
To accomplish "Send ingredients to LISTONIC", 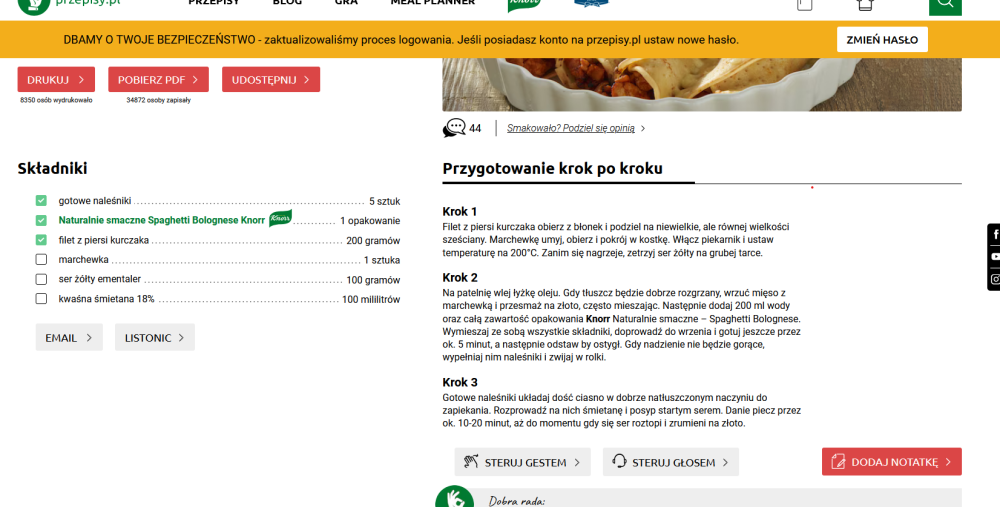I will point(155,337).
